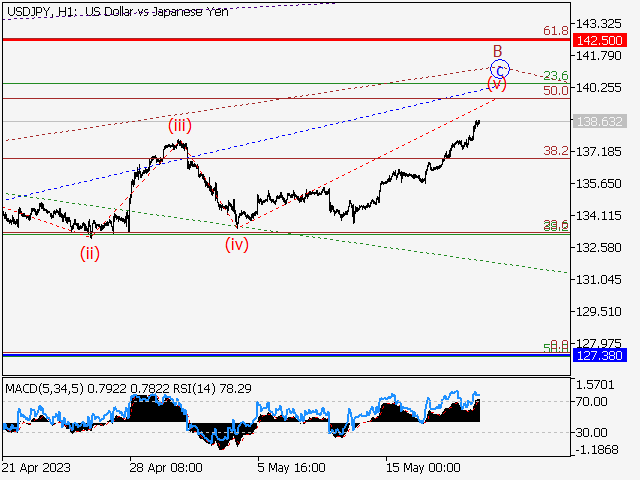The image size is (640, 480).
Task: Click the 61.8 Fibonacci level label
Action: pyautogui.click(x=556, y=31)
